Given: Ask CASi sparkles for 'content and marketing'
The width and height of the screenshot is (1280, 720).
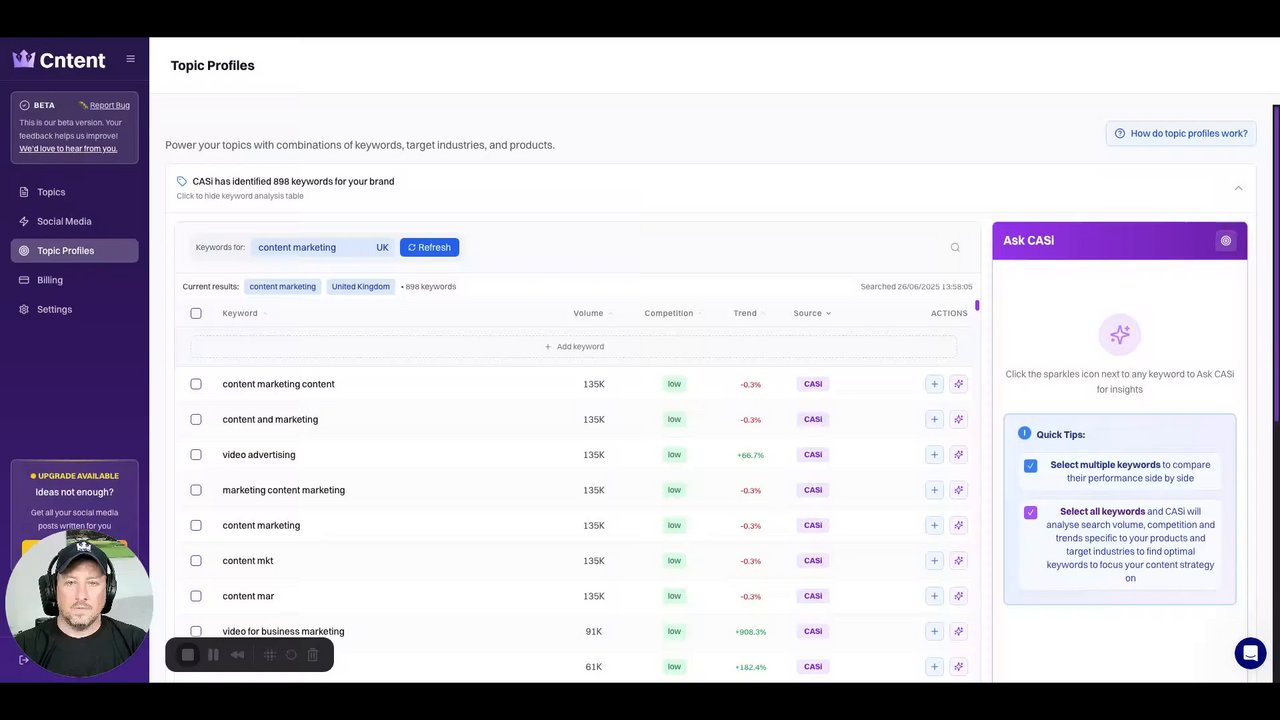Looking at the screenshot, I should [958, 419].
